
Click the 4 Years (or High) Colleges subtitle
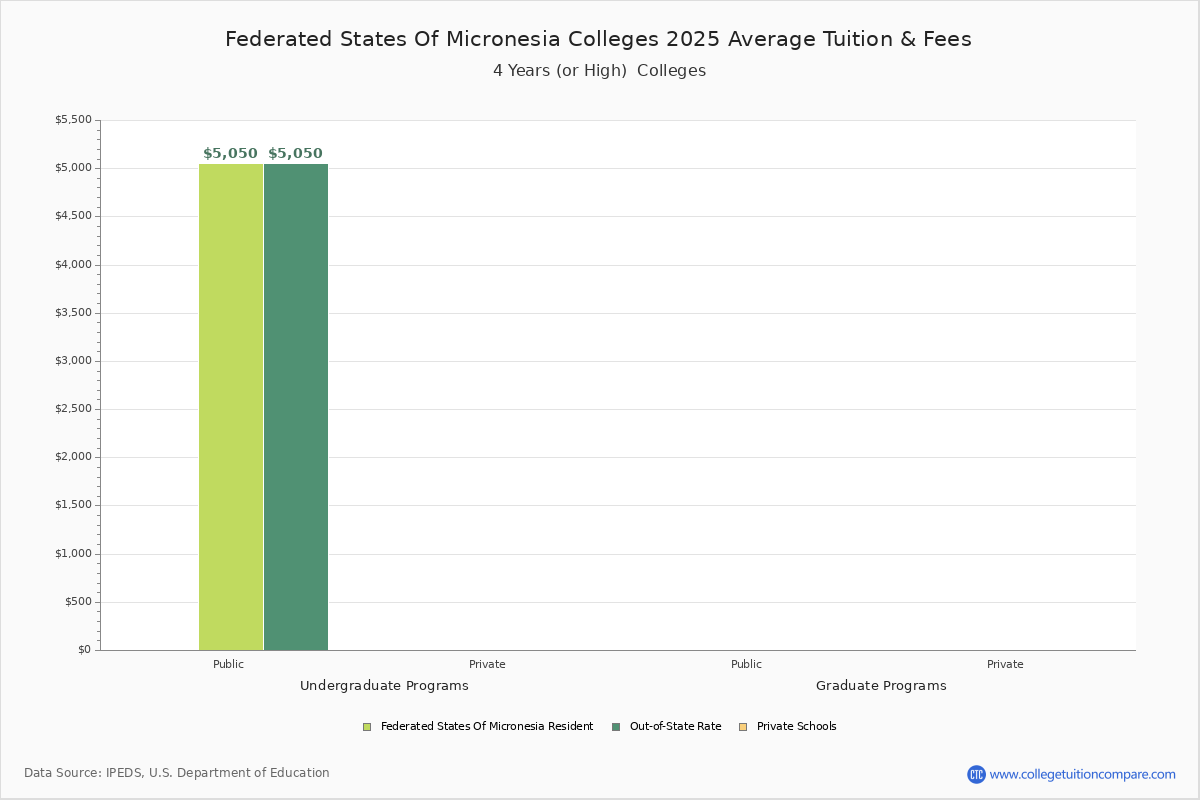(x=599, y=71)
